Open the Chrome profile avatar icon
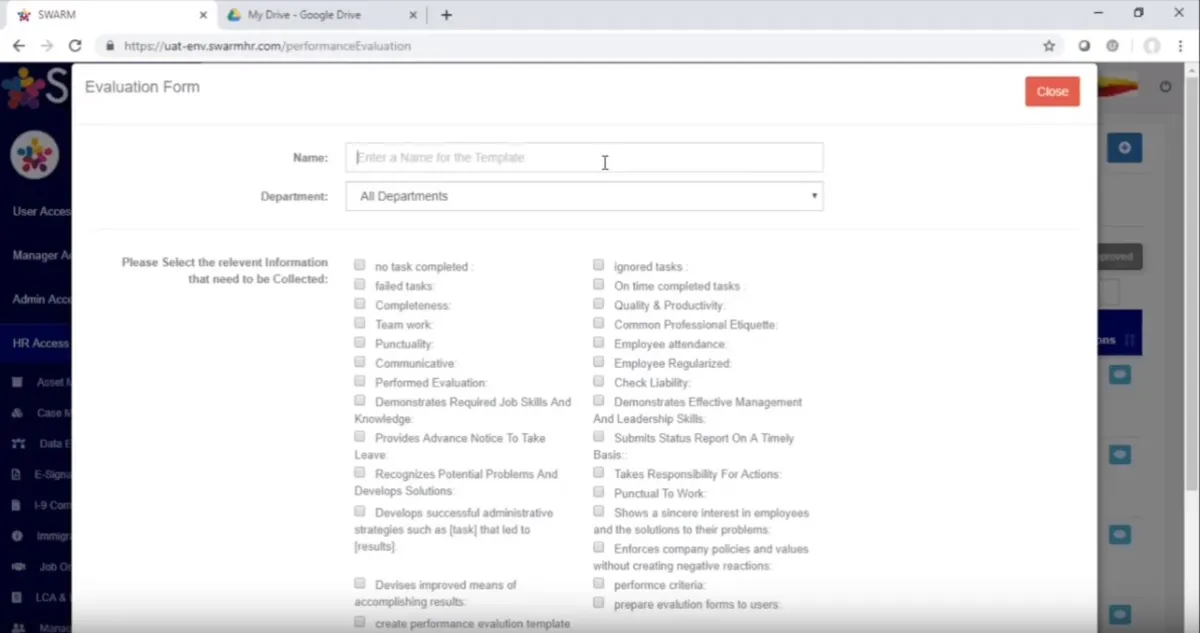Image resolution: width=1200 pixels, height=633 pixels. pyautogui.click(x=1152, y=46)
